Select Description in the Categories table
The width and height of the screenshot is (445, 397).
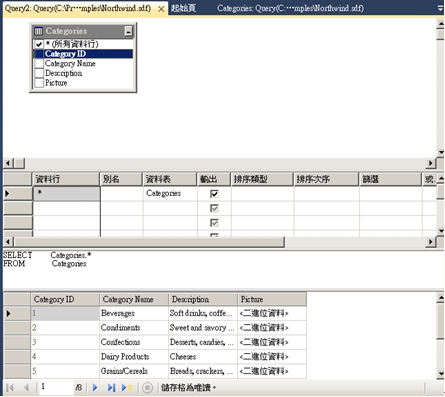click(64, 73)
